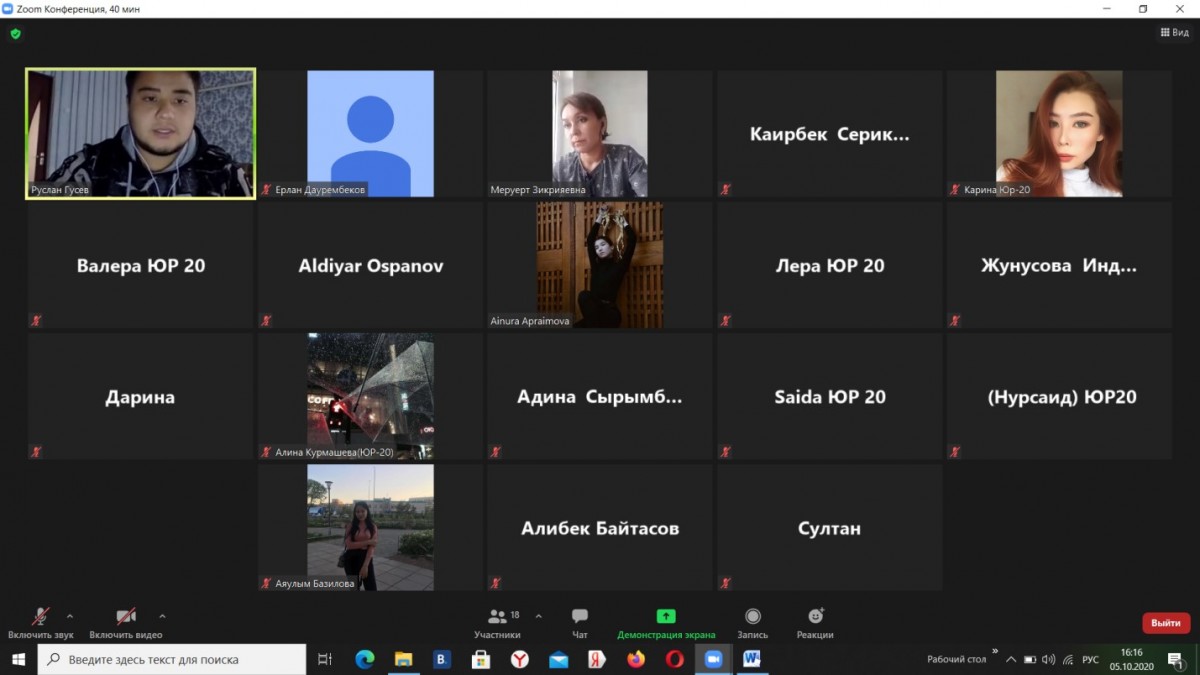
Task: Click the red Выйти leave button
Action: click(x=1165, y=623)
